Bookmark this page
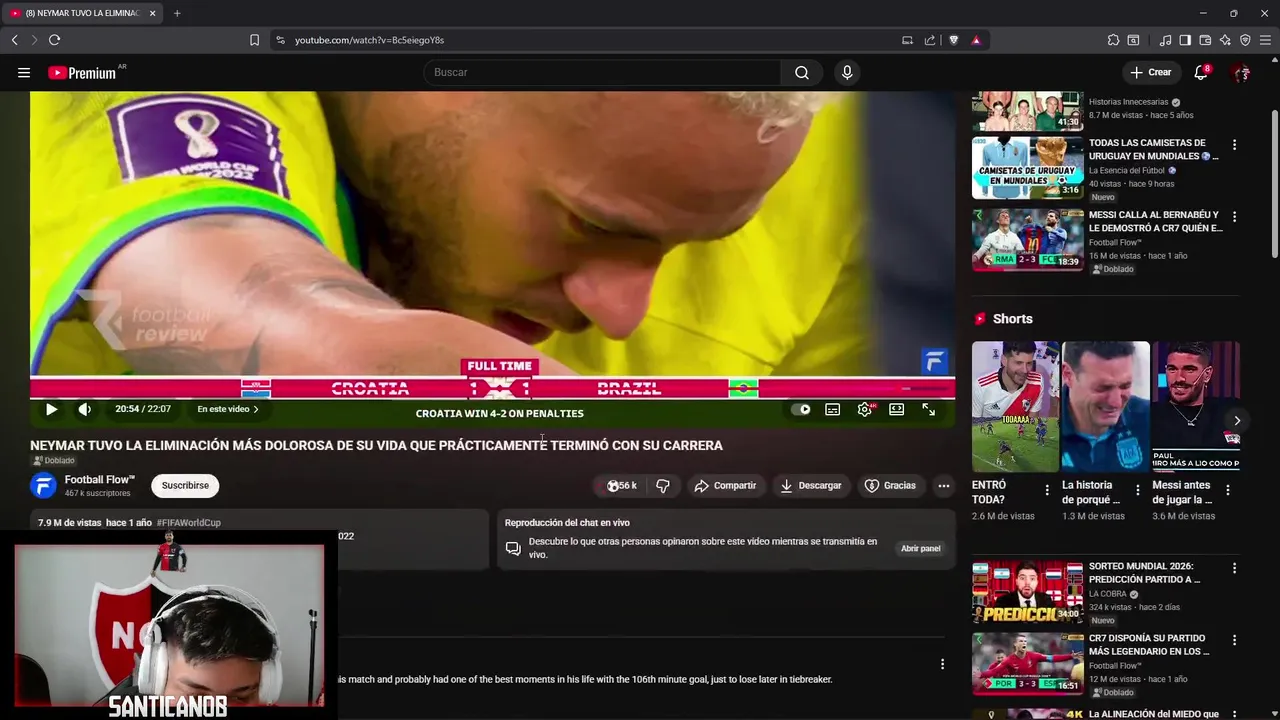The width and height of the screenshot is (1280, 720). [254, 40]
